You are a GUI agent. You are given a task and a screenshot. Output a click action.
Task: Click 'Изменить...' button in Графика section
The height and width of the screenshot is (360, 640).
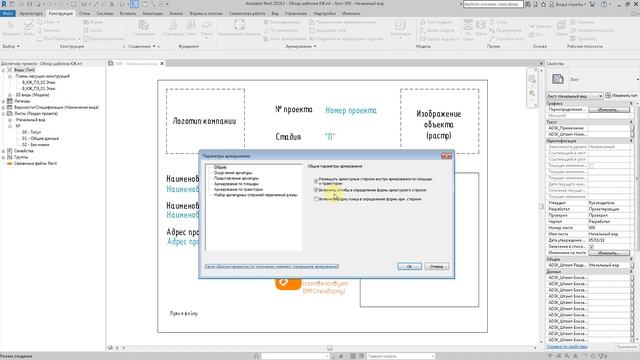coord(609,109)
